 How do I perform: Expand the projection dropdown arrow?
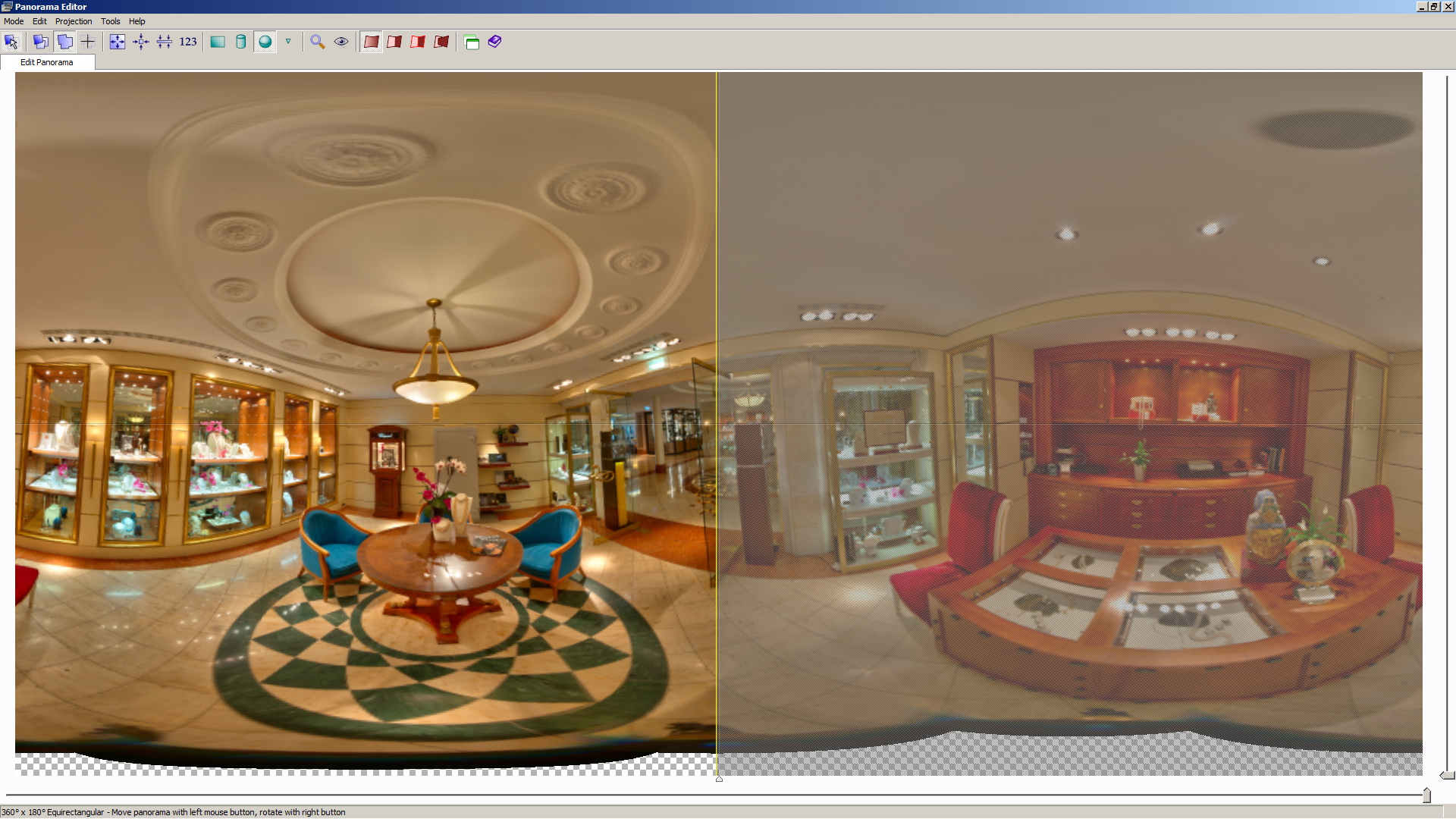coord(288,42)
